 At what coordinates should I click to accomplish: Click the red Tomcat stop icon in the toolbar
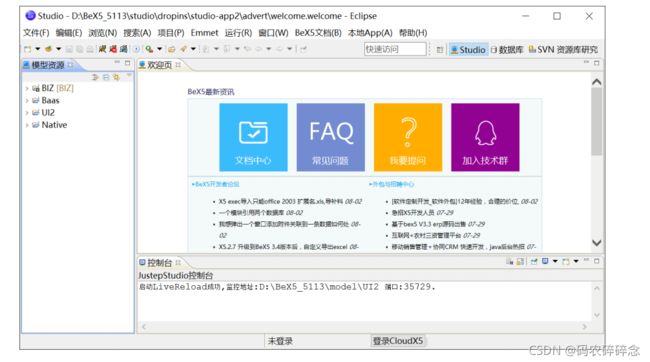pos(113,49)
